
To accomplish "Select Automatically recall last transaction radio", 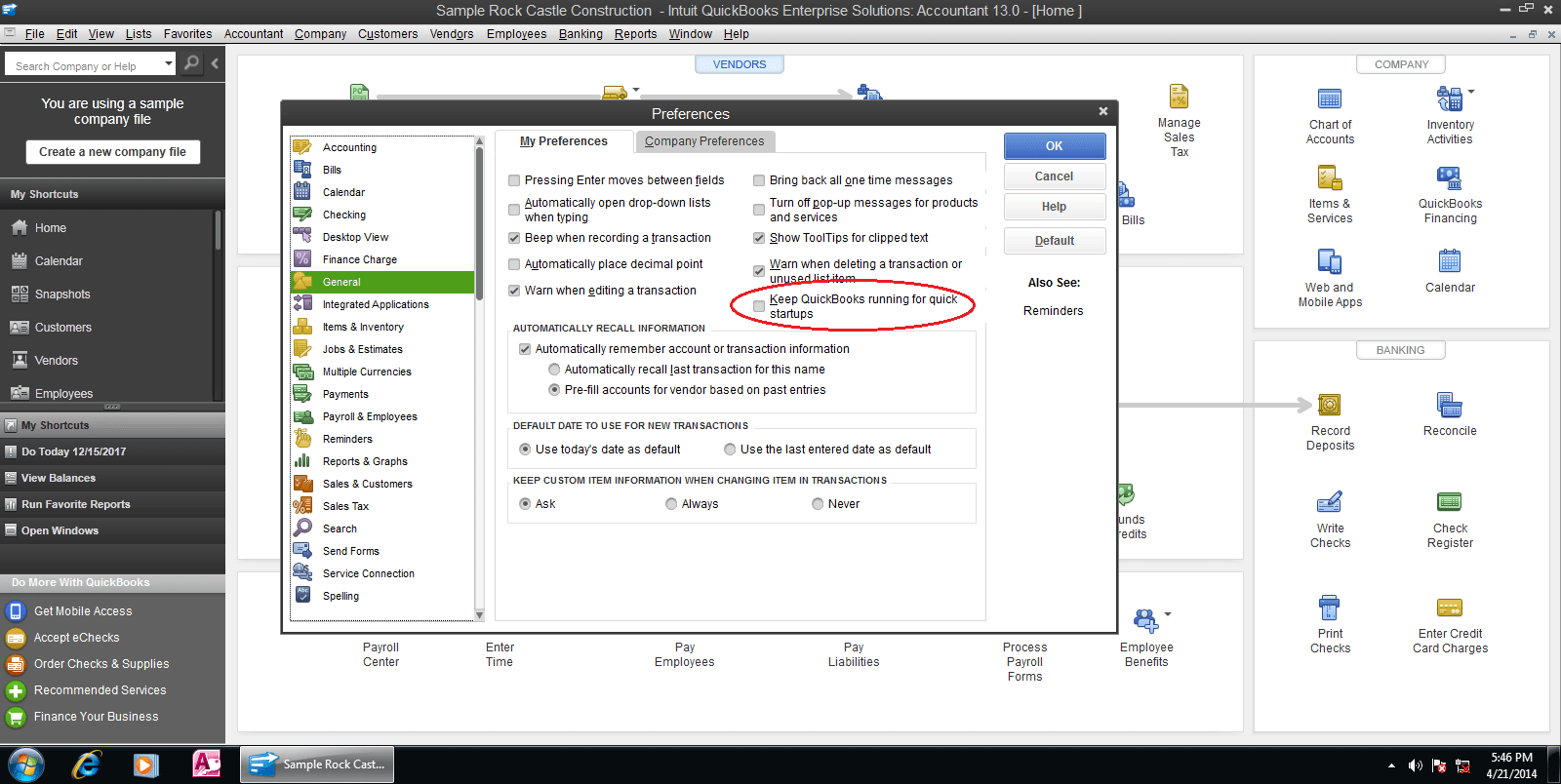I will click(x=554, y=370).
